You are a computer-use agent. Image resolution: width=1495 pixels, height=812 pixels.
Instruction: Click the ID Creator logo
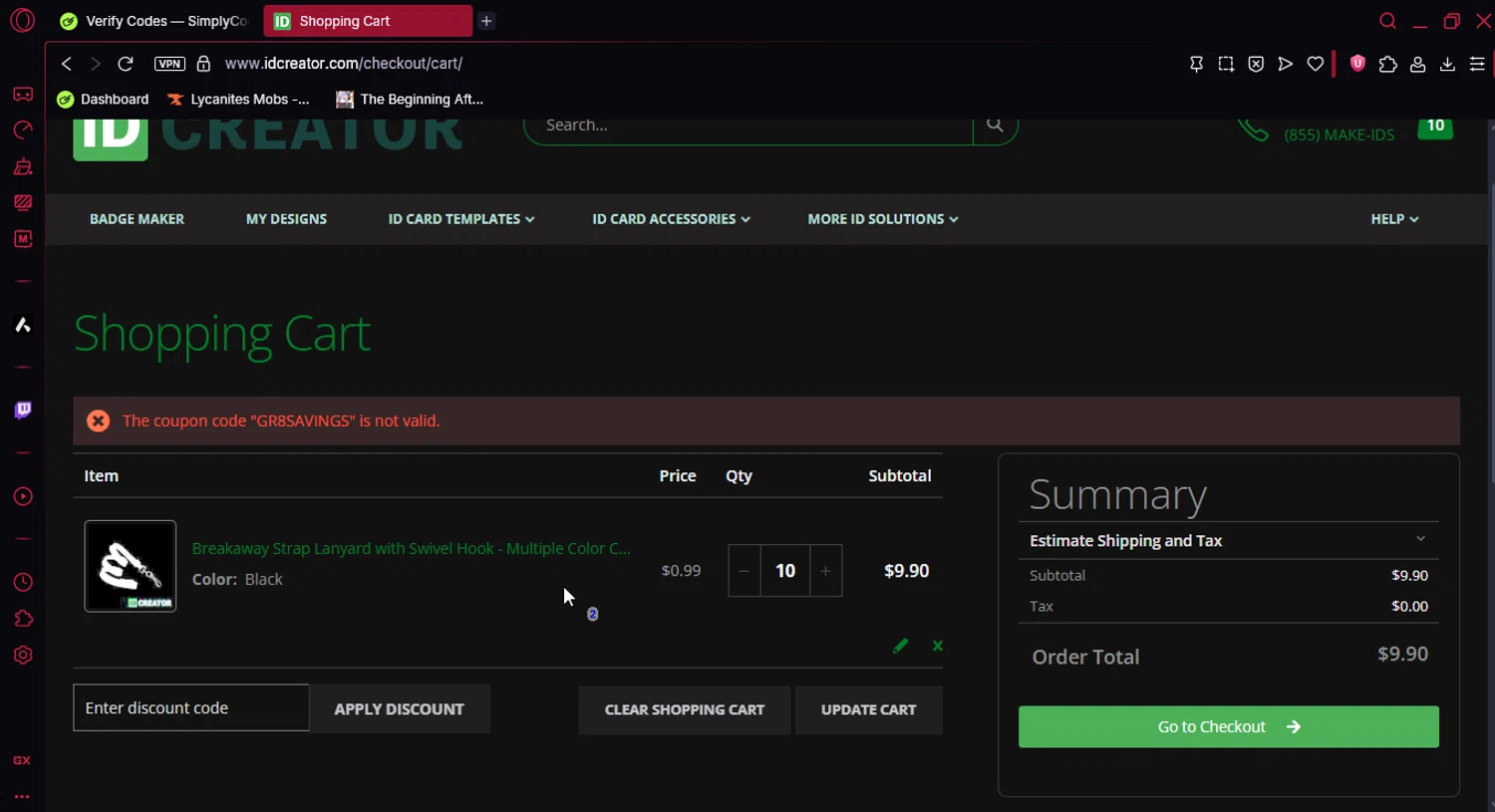(267, 135)
